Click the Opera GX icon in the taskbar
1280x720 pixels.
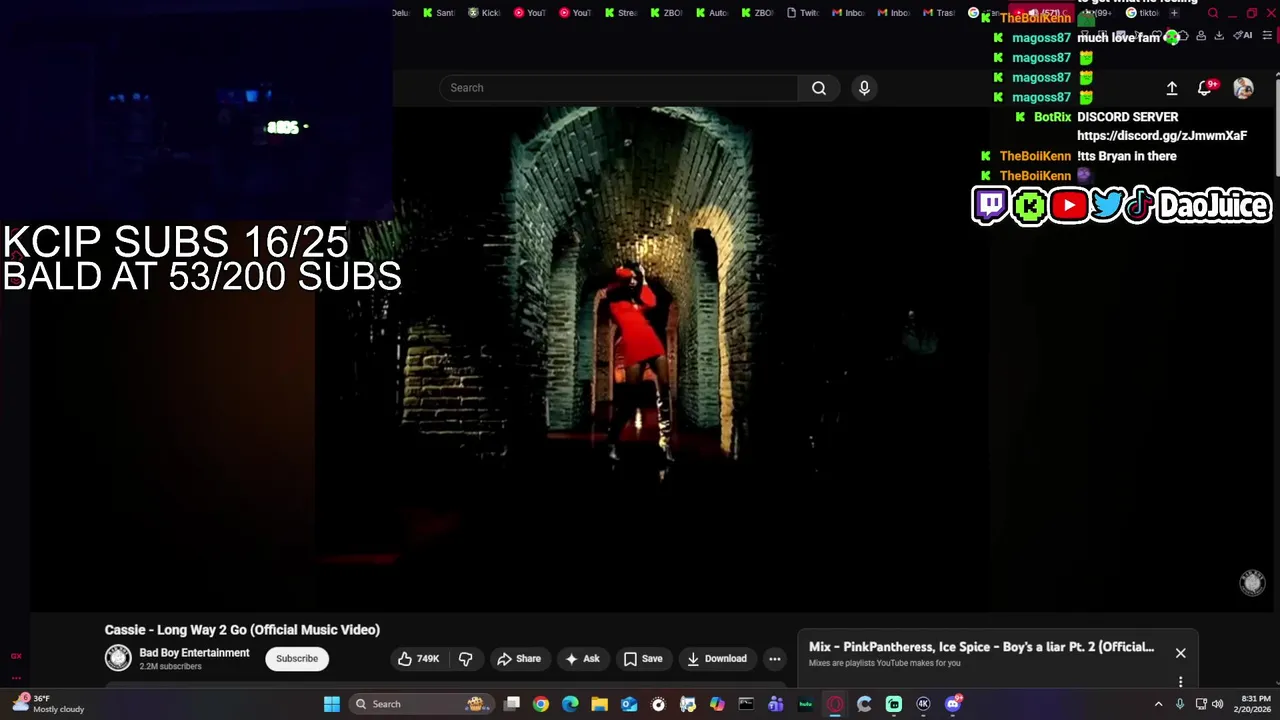click(x=835, y=704)
